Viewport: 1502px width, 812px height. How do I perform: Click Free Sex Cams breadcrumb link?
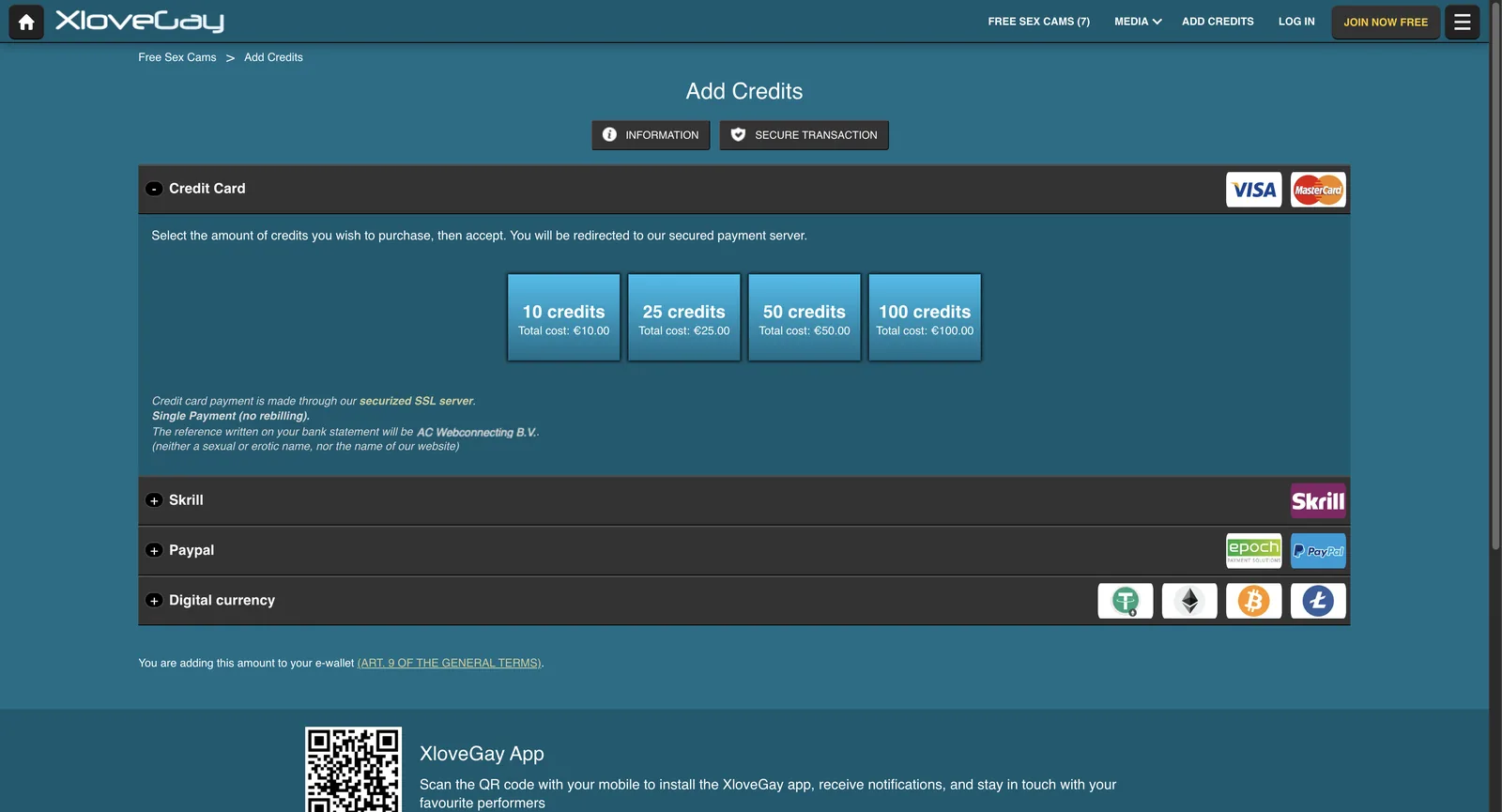(x=177, y=57)
